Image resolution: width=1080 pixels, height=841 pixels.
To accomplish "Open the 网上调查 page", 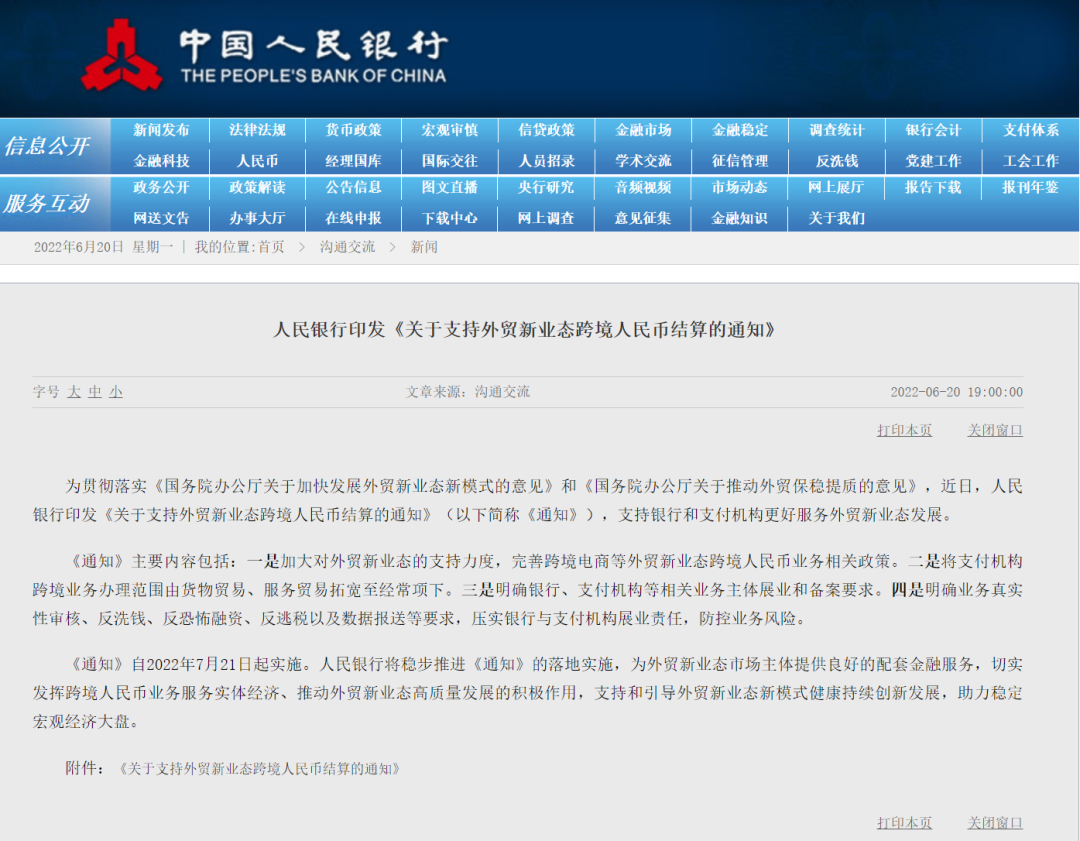I will 546,218.
